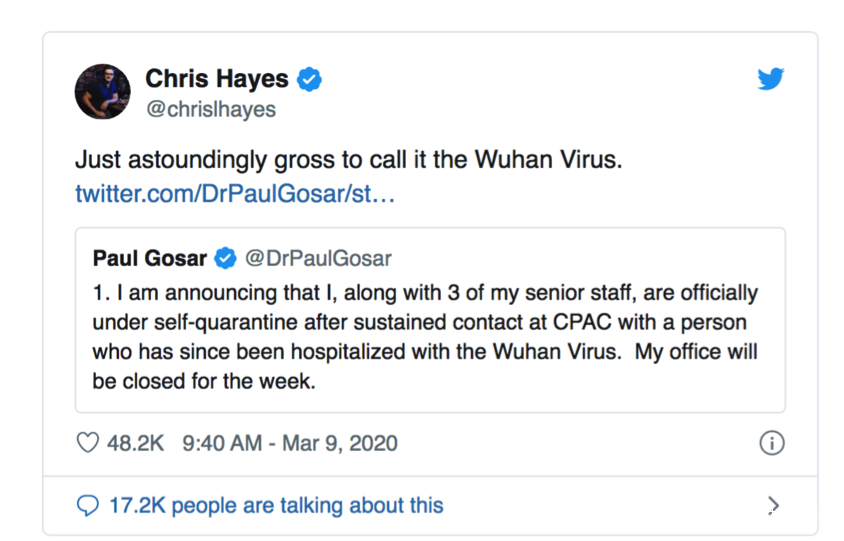Image resolution: width=844 pixels, height=541 pixels.
Task: Open the twitter.com/DrPaulGosar link
Action: (235, 193)
